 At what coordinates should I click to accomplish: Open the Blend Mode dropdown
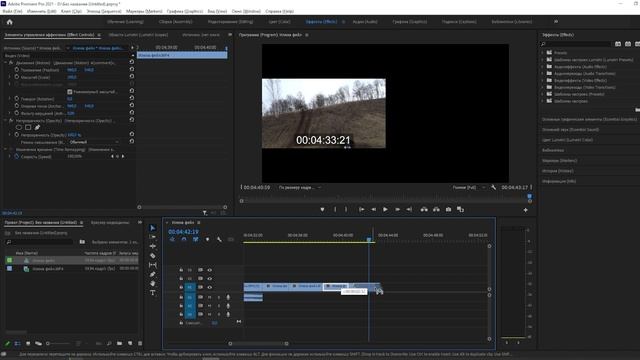click(x=94, y=142)
